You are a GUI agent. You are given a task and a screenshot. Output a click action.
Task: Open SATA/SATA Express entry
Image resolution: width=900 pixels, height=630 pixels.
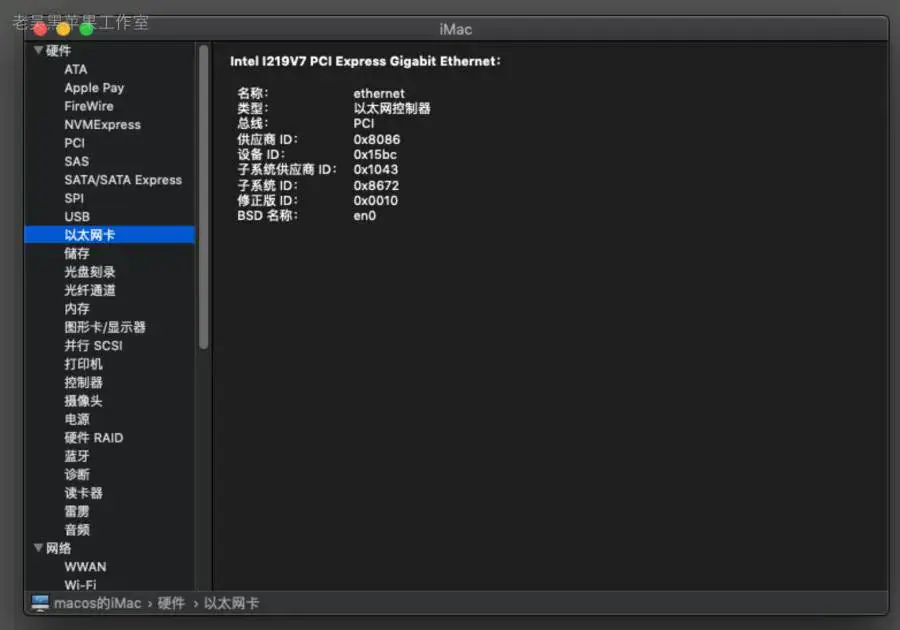(123, 180)
